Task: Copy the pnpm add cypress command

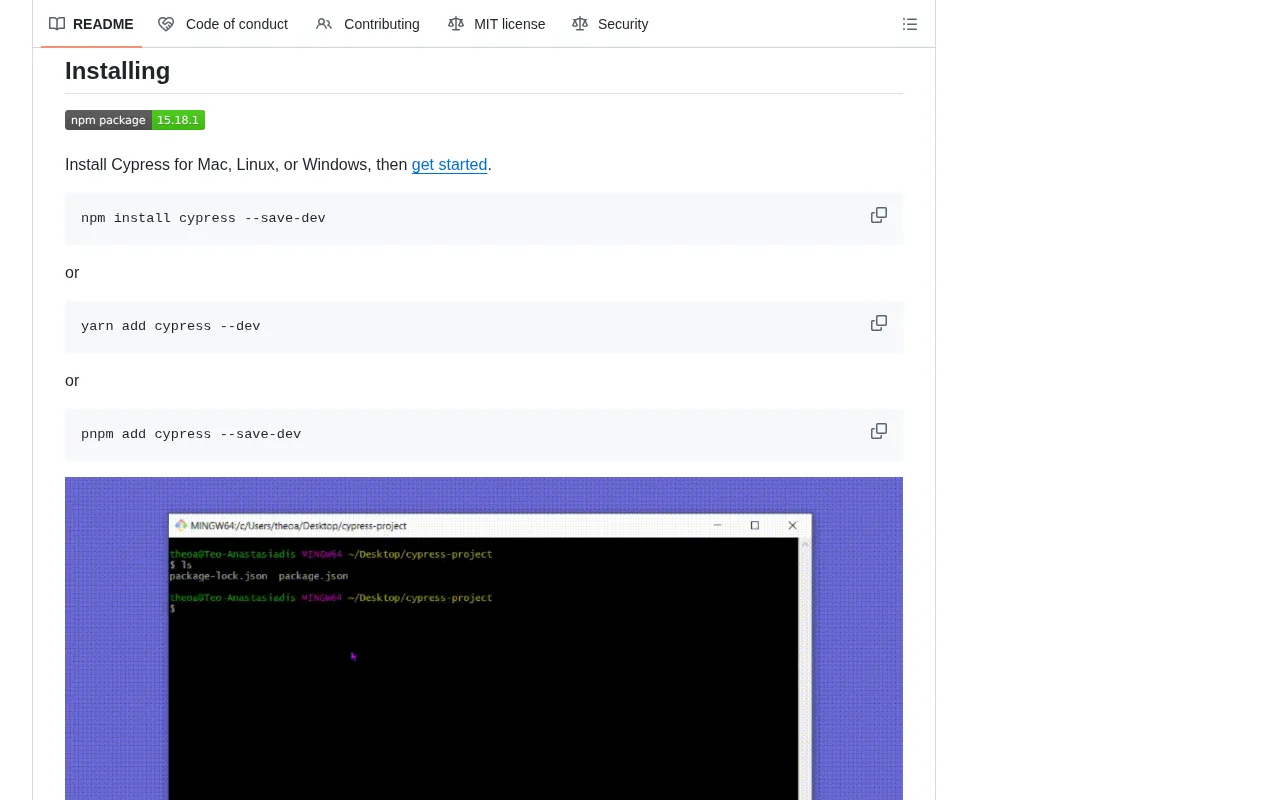Action: click(x=879, y=431)
